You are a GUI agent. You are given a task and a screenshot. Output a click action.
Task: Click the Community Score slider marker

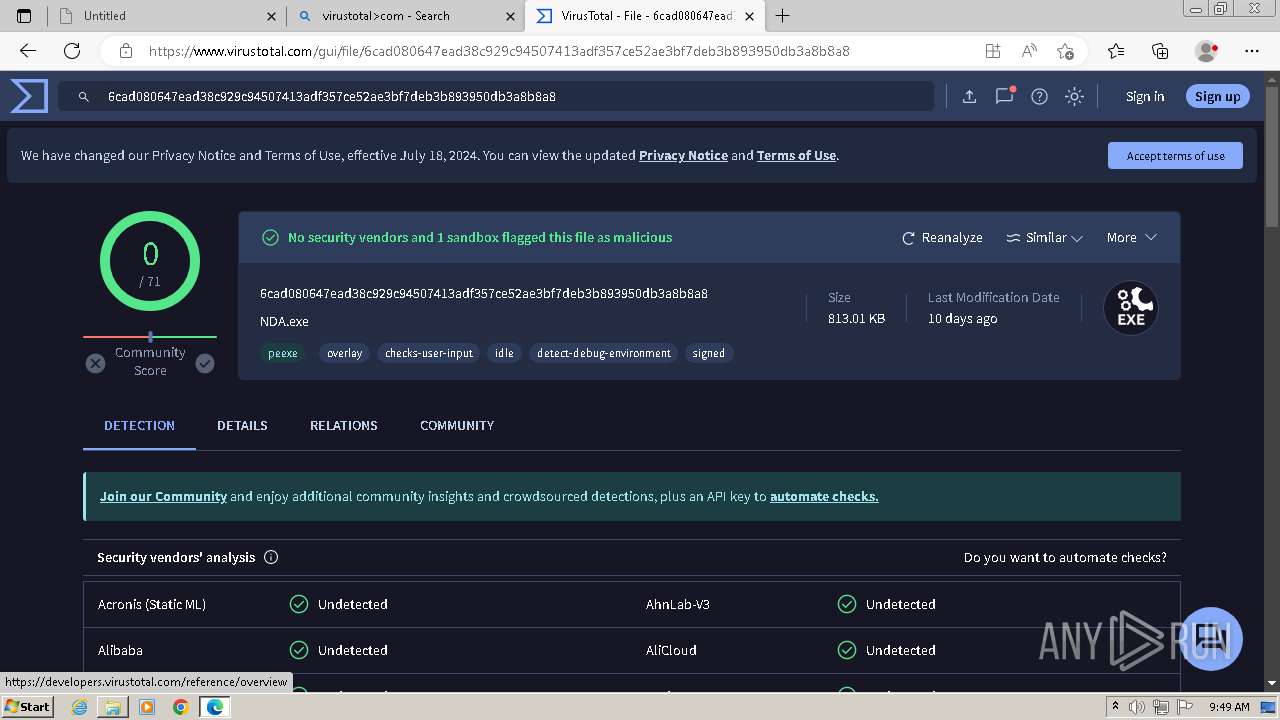pyautogui.click(x=150, y=337)
